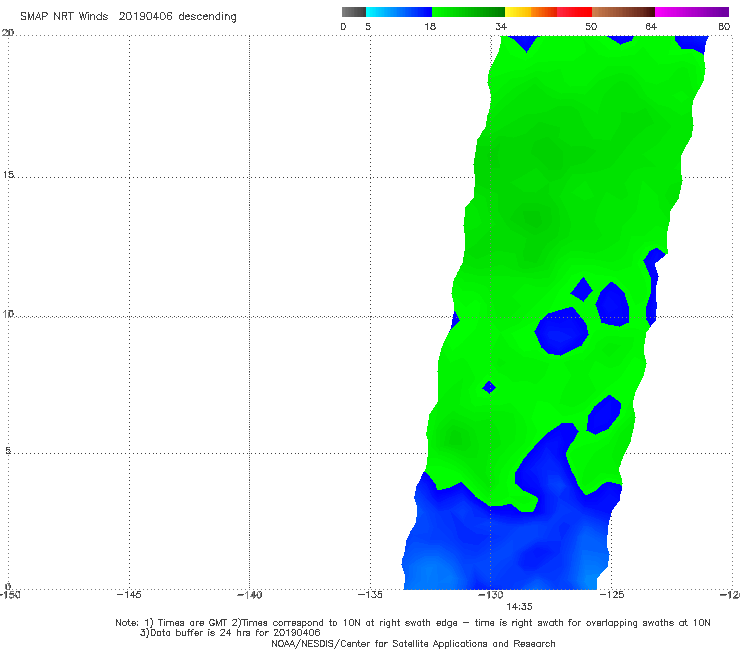
Task: Click the green segment of the color bar
Action: point(468,12)
